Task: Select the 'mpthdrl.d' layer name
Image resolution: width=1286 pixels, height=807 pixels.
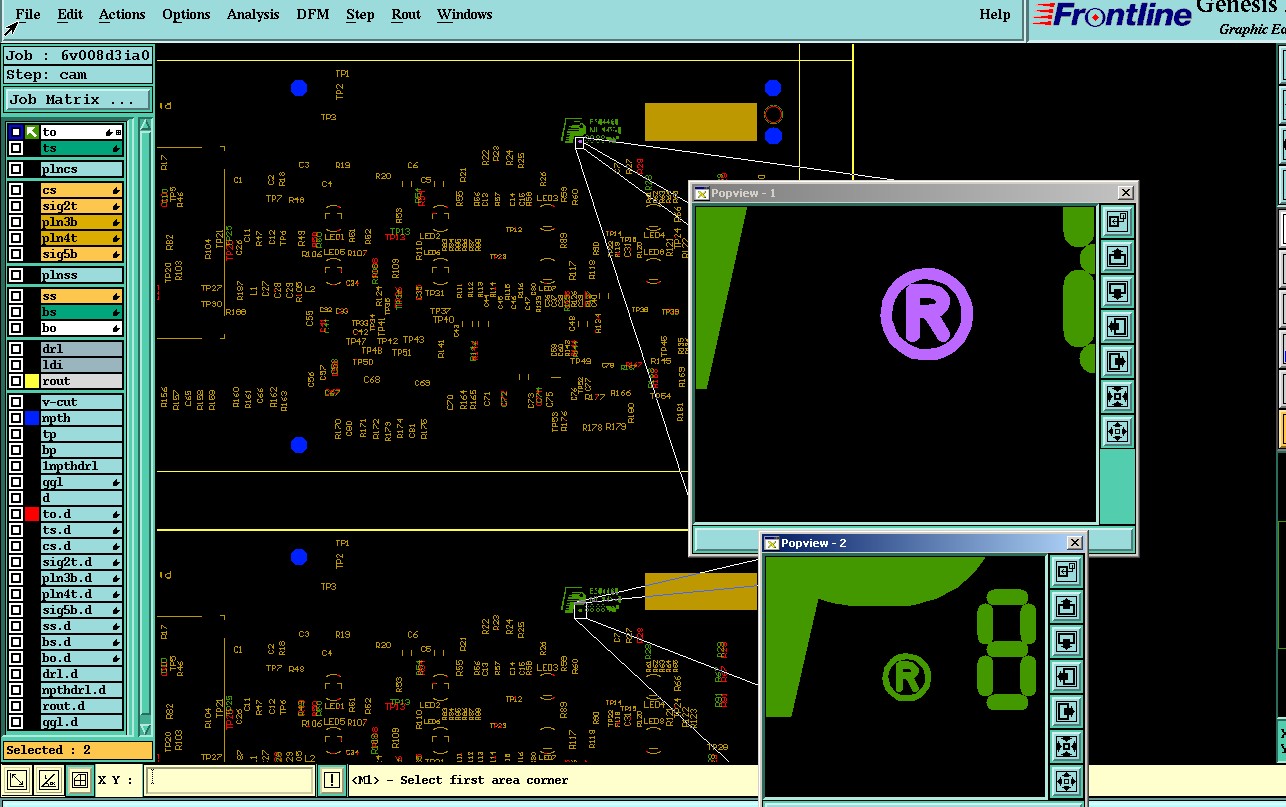Action: click(81, 690)
